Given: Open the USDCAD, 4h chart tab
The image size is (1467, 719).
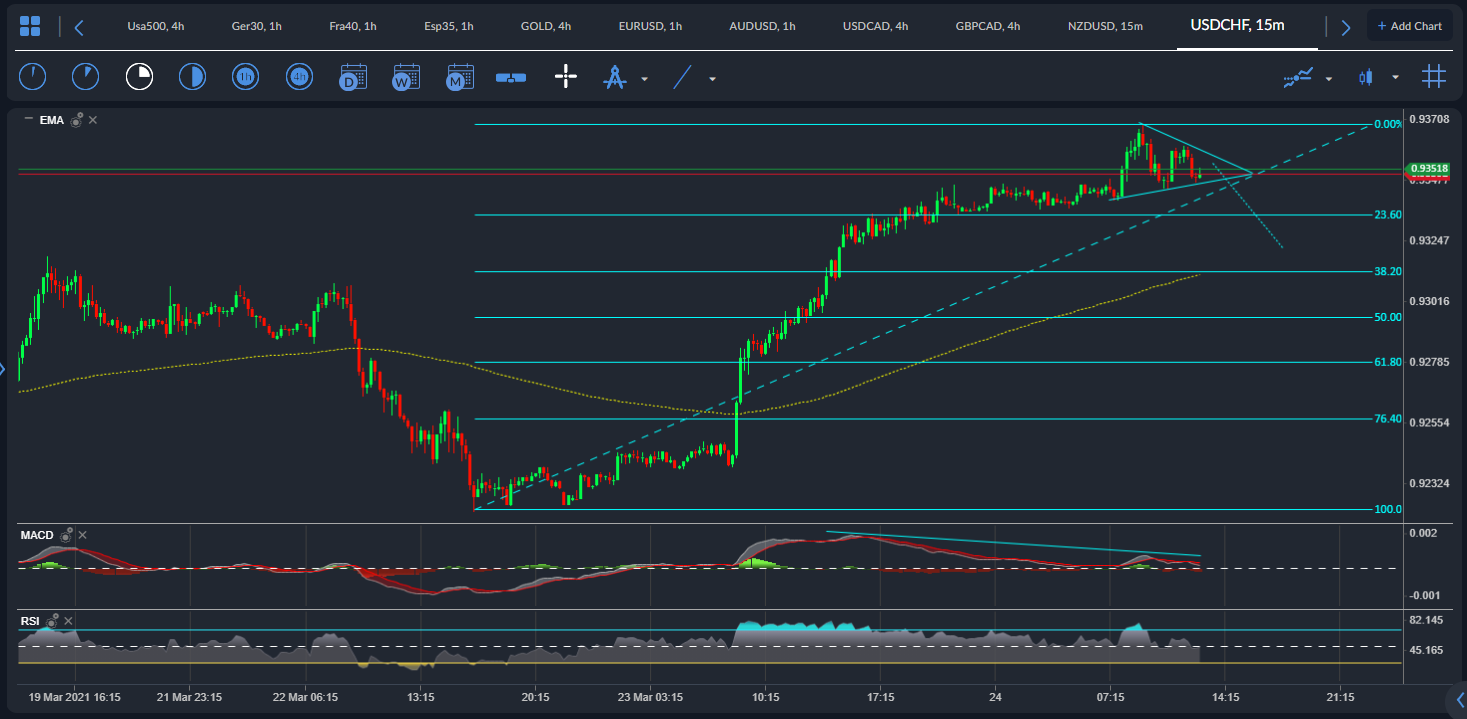Looking at the screenshot, I should pyautogui.click(x=876, y=26).
